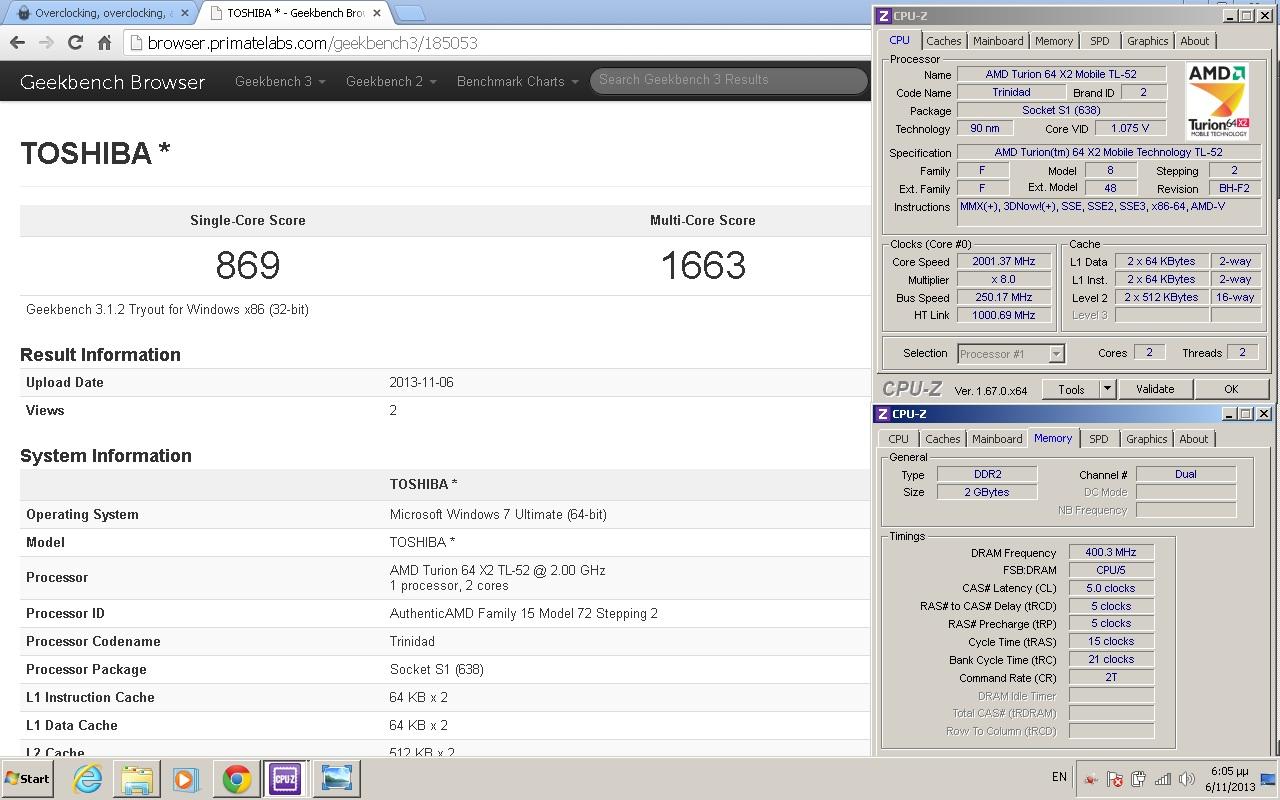Open the Mainboard tab in upper CPU-Z window

(x=998, y=41)
